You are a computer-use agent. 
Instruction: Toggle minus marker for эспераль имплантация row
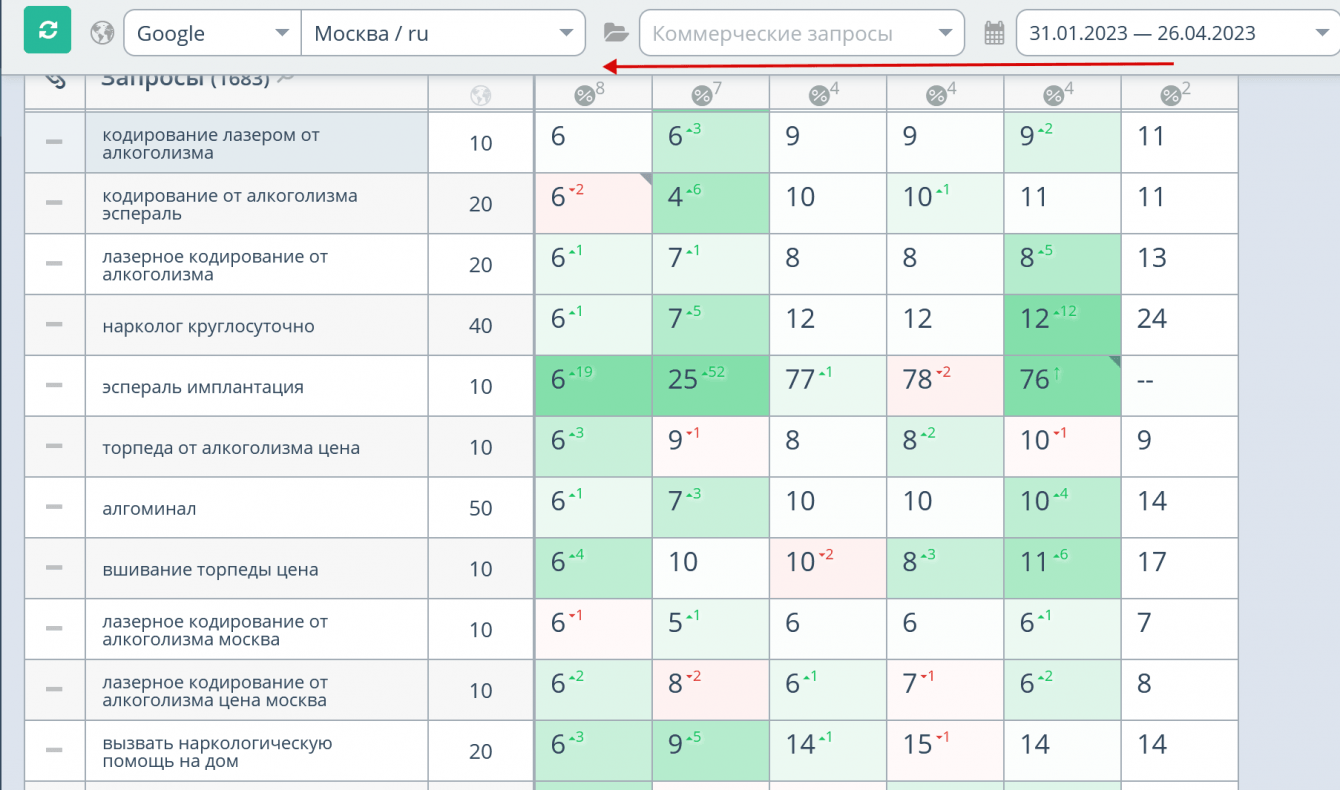[55, 386]
